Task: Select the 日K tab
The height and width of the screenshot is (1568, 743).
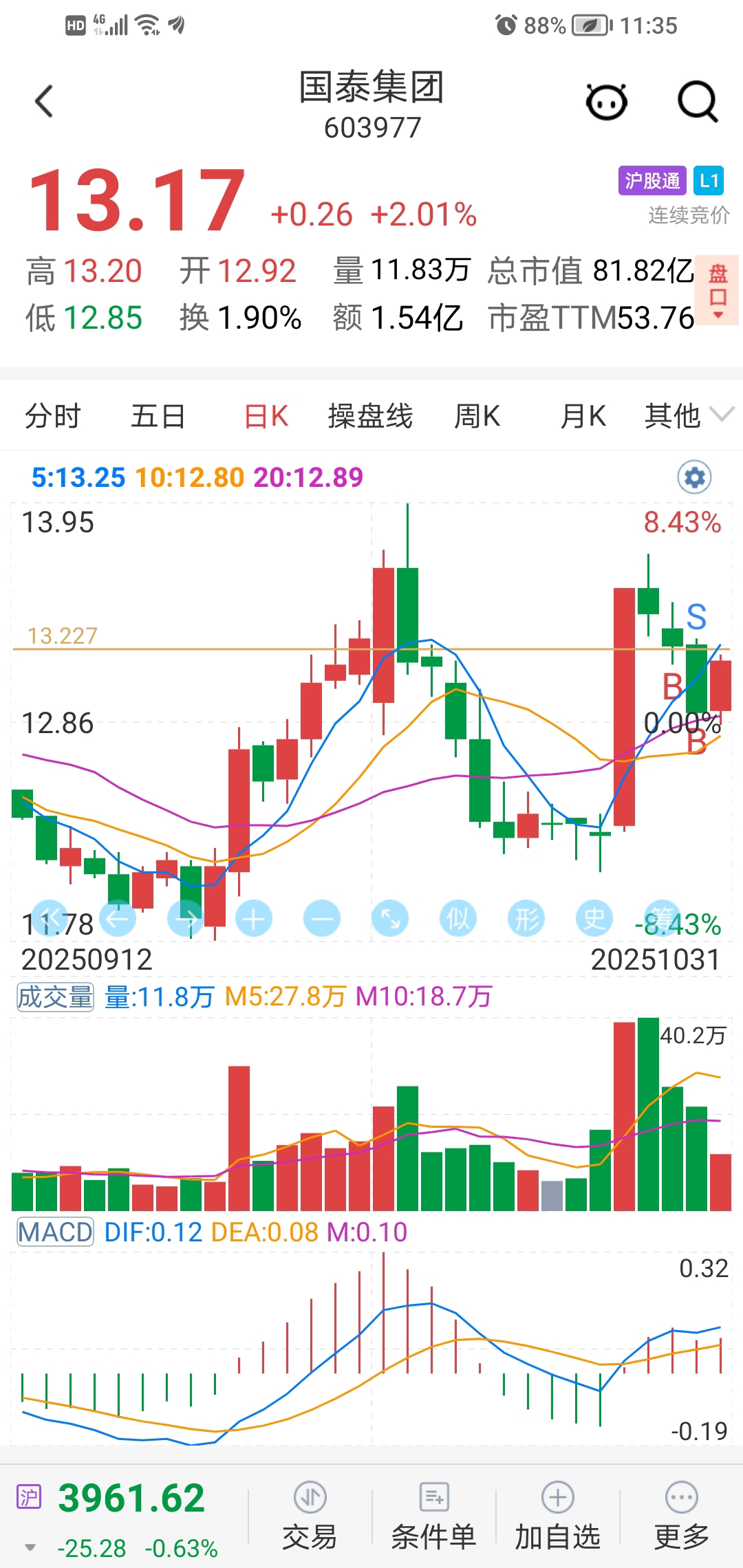Action: tap(266, 416)
